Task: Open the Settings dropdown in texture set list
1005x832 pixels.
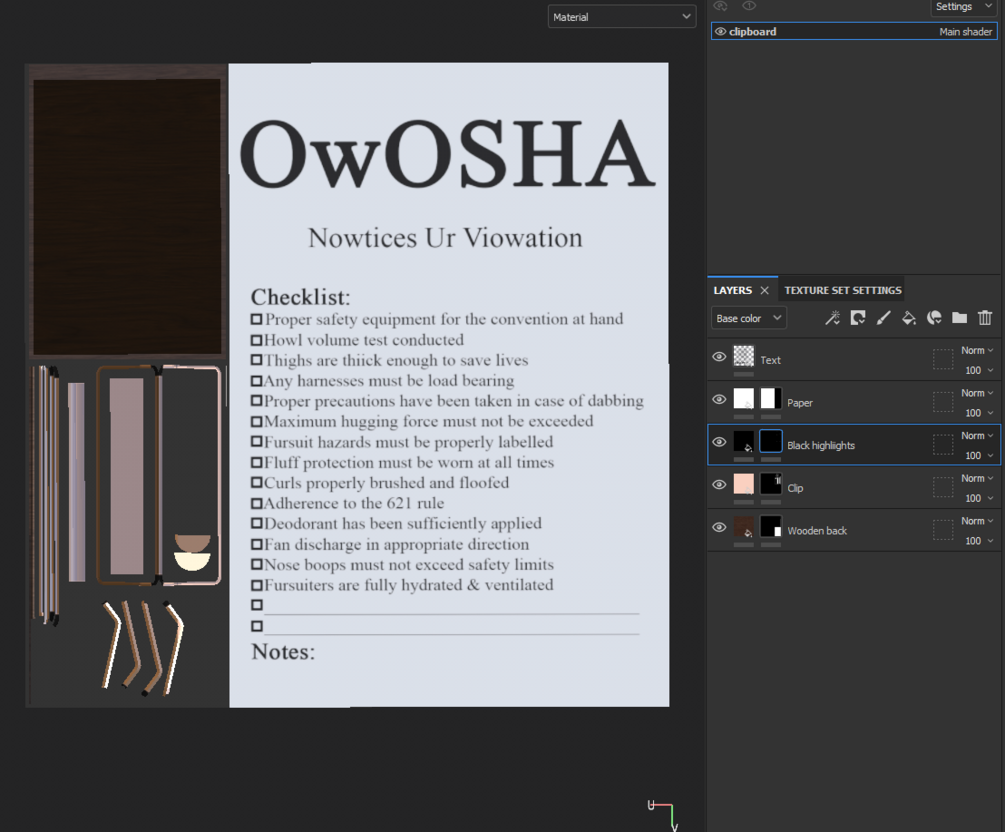Action: 963,7
